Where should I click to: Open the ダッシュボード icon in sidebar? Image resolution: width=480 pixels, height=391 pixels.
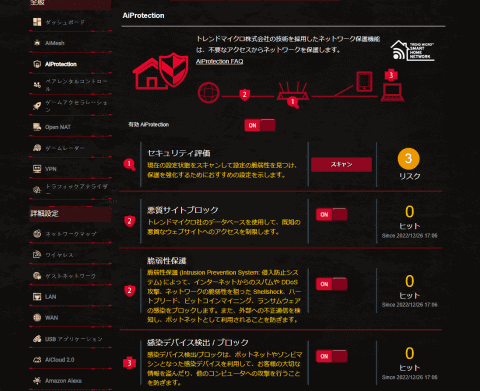pos(37,22)
